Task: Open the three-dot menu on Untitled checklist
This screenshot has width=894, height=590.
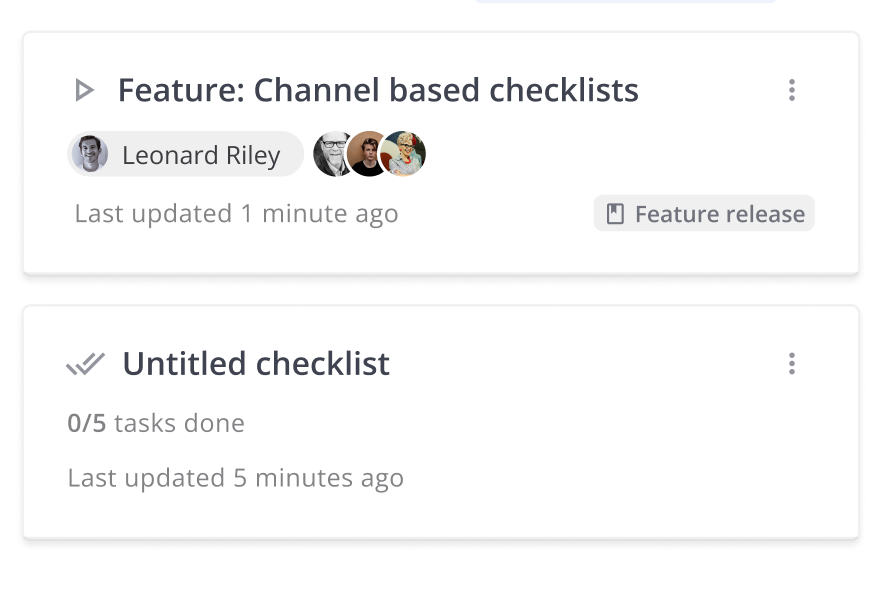Action: 791,363
